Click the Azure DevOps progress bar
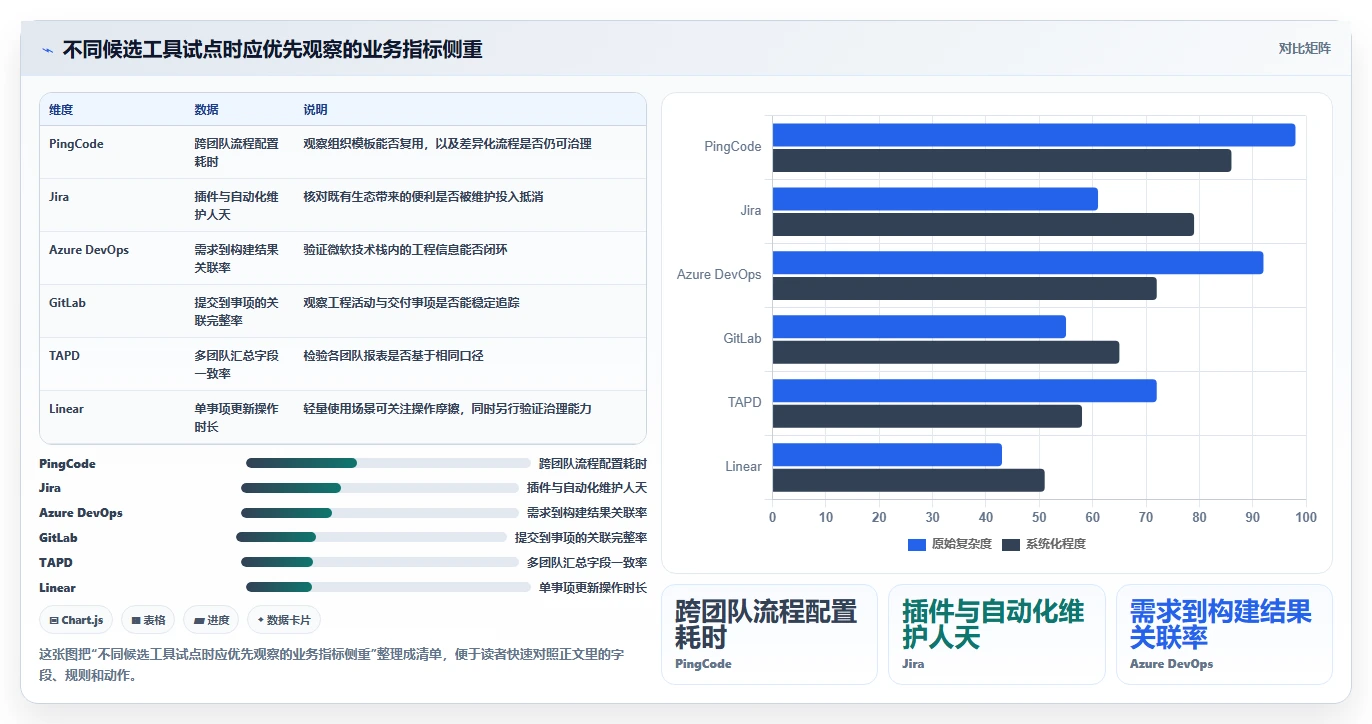Viewport: 1372px width, 724px height. coord(380,513)
